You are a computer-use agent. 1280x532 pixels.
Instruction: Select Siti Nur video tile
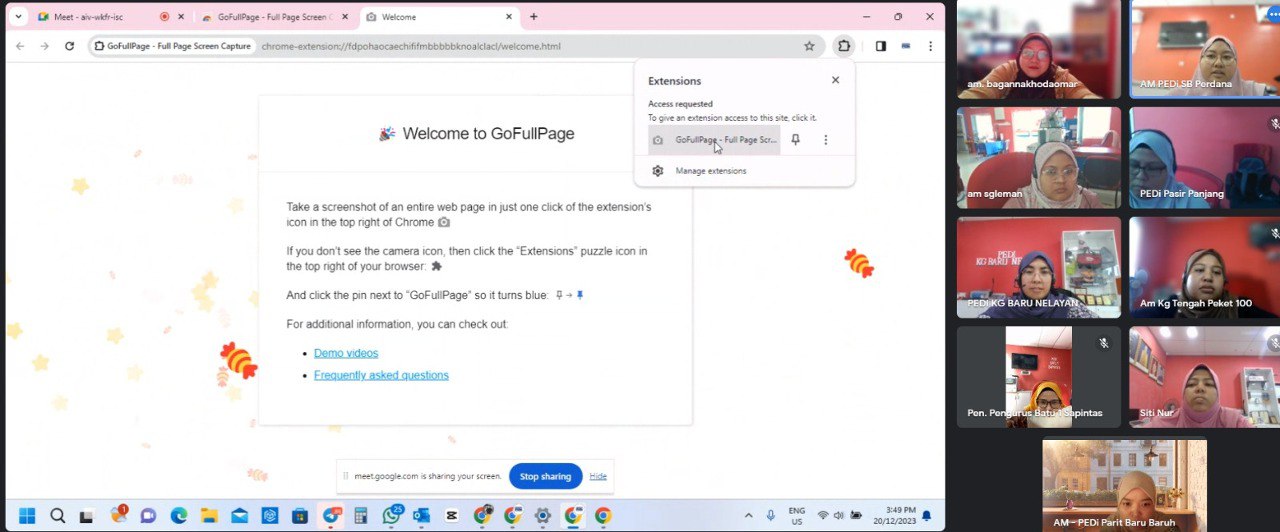pos(1205,377)
